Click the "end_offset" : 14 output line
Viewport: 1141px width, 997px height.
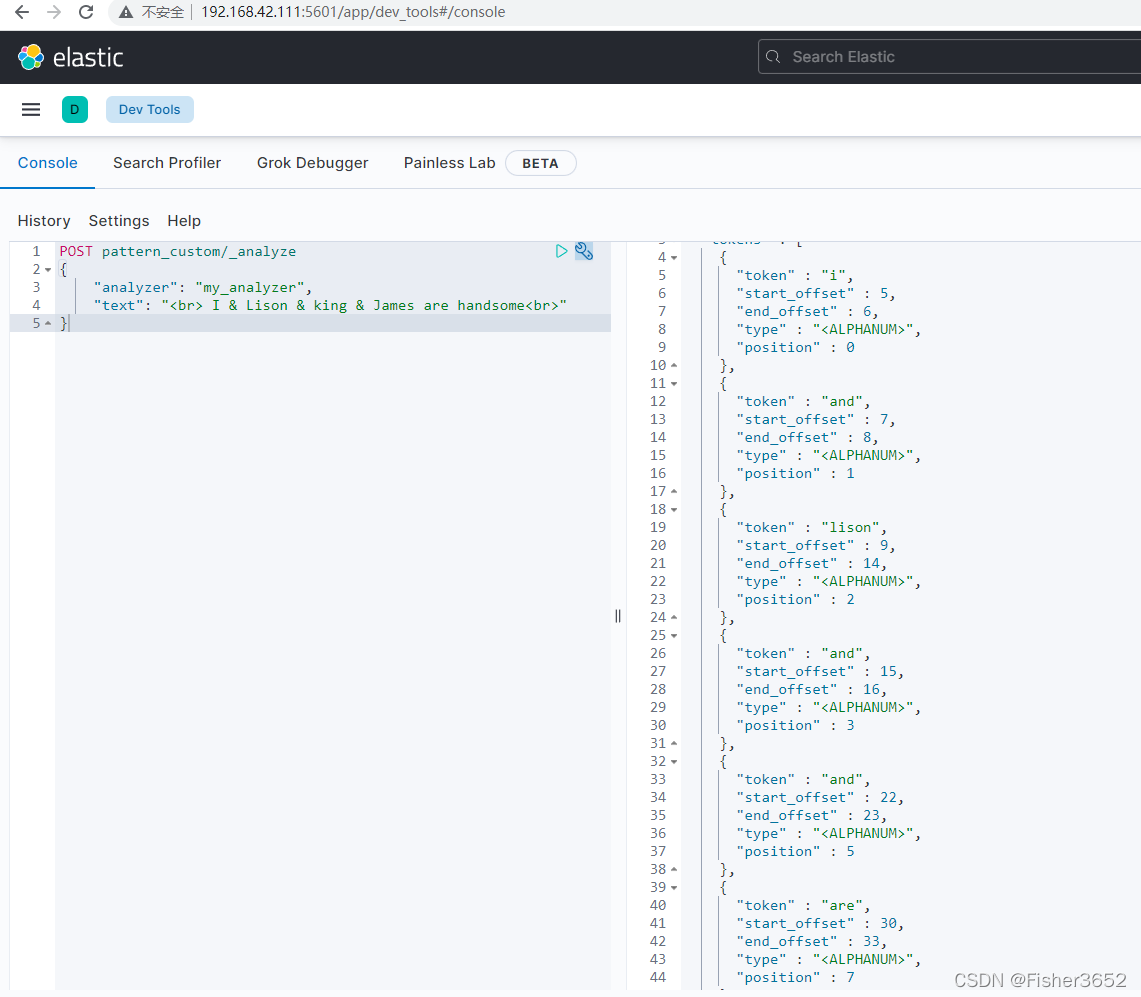(x=811, y=563)
